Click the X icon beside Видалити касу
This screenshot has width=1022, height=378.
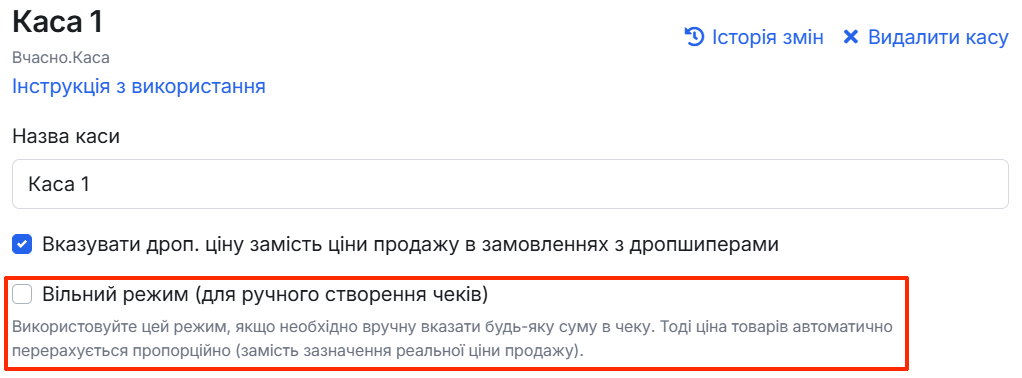tap(851, 37)
